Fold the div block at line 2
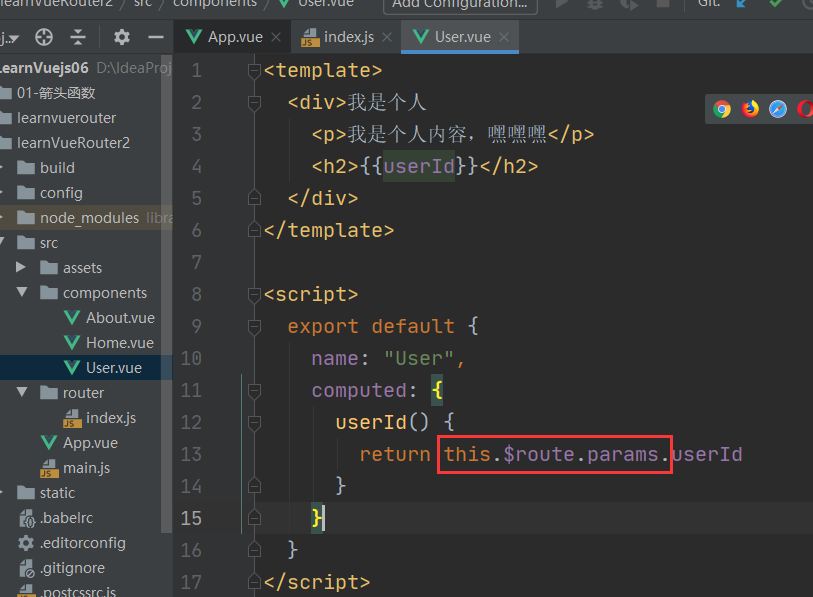 (254, 103)
